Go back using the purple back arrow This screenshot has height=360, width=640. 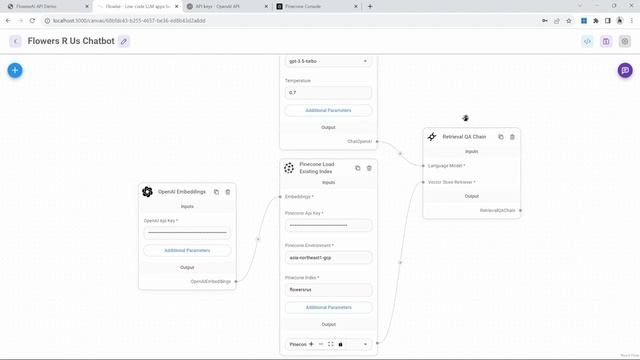pos(16,41)
